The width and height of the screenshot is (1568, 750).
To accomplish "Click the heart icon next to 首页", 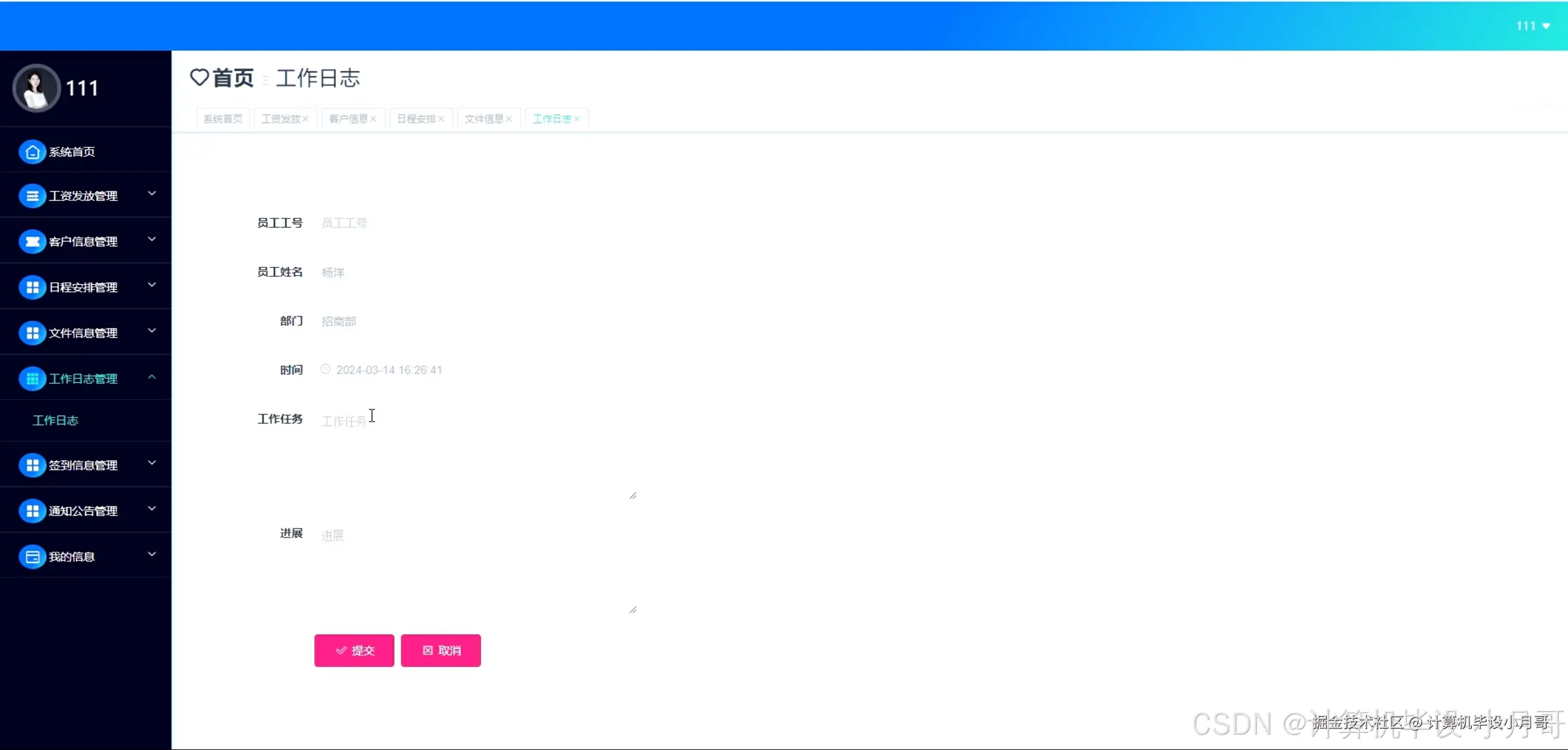I will [200, 78].
